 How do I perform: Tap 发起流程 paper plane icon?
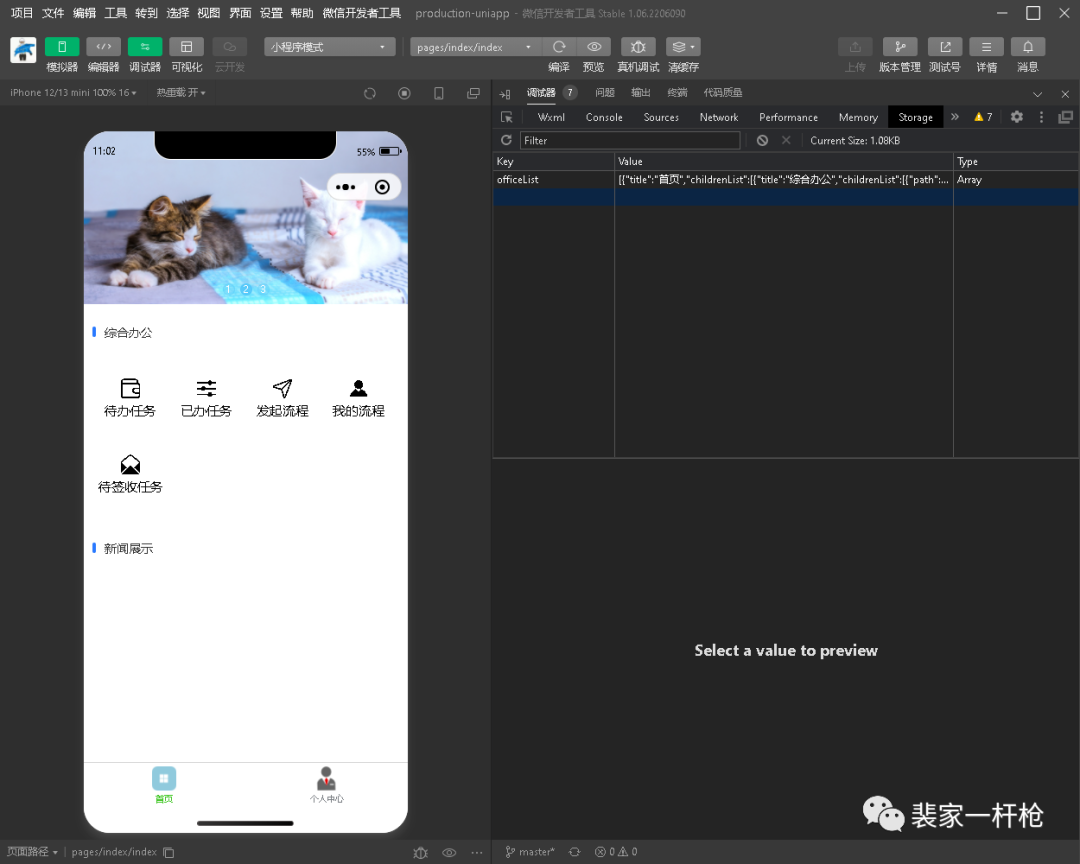282,388
